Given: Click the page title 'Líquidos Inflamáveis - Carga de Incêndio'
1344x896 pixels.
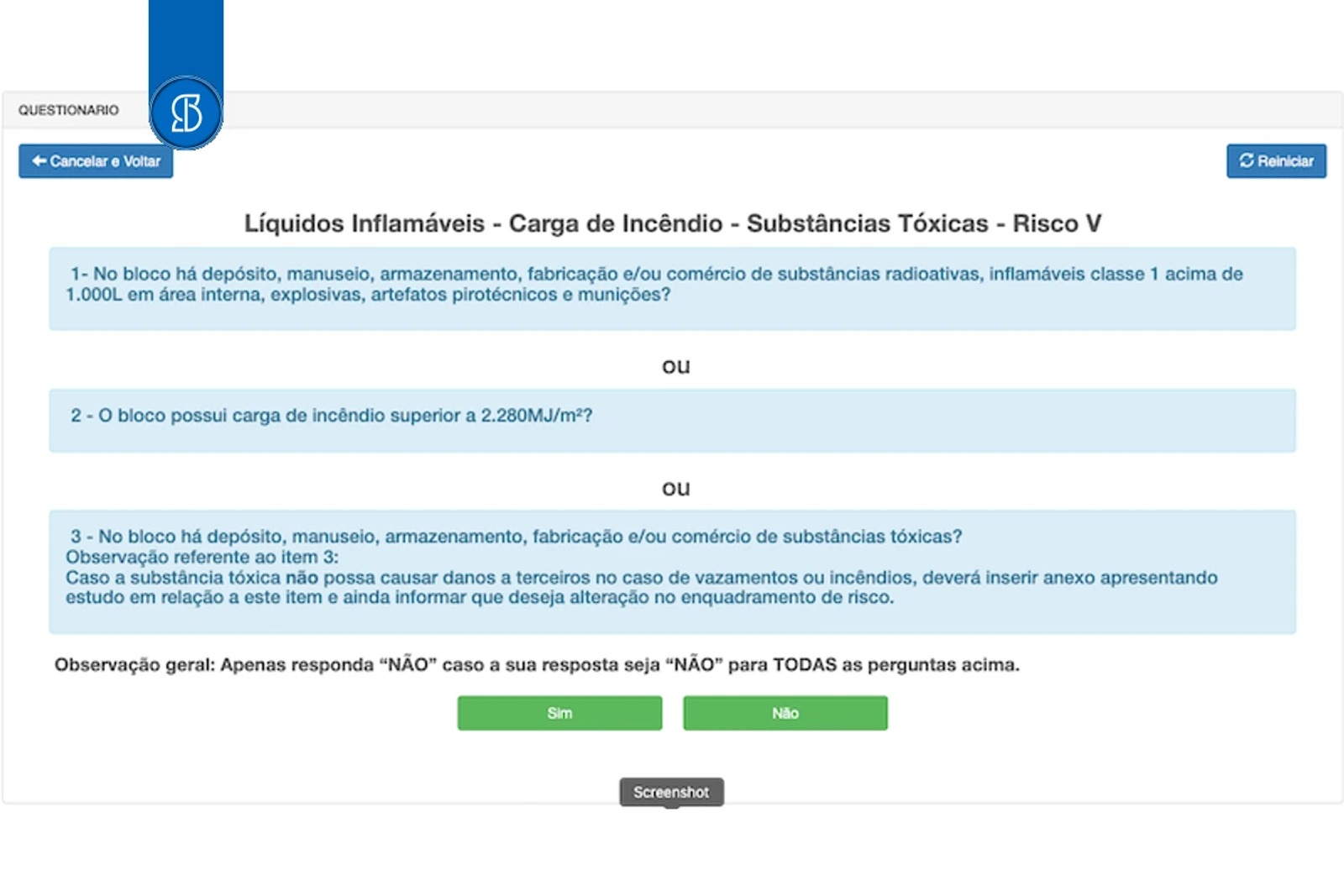Looking at the screenshot, I should coord(673,223).
